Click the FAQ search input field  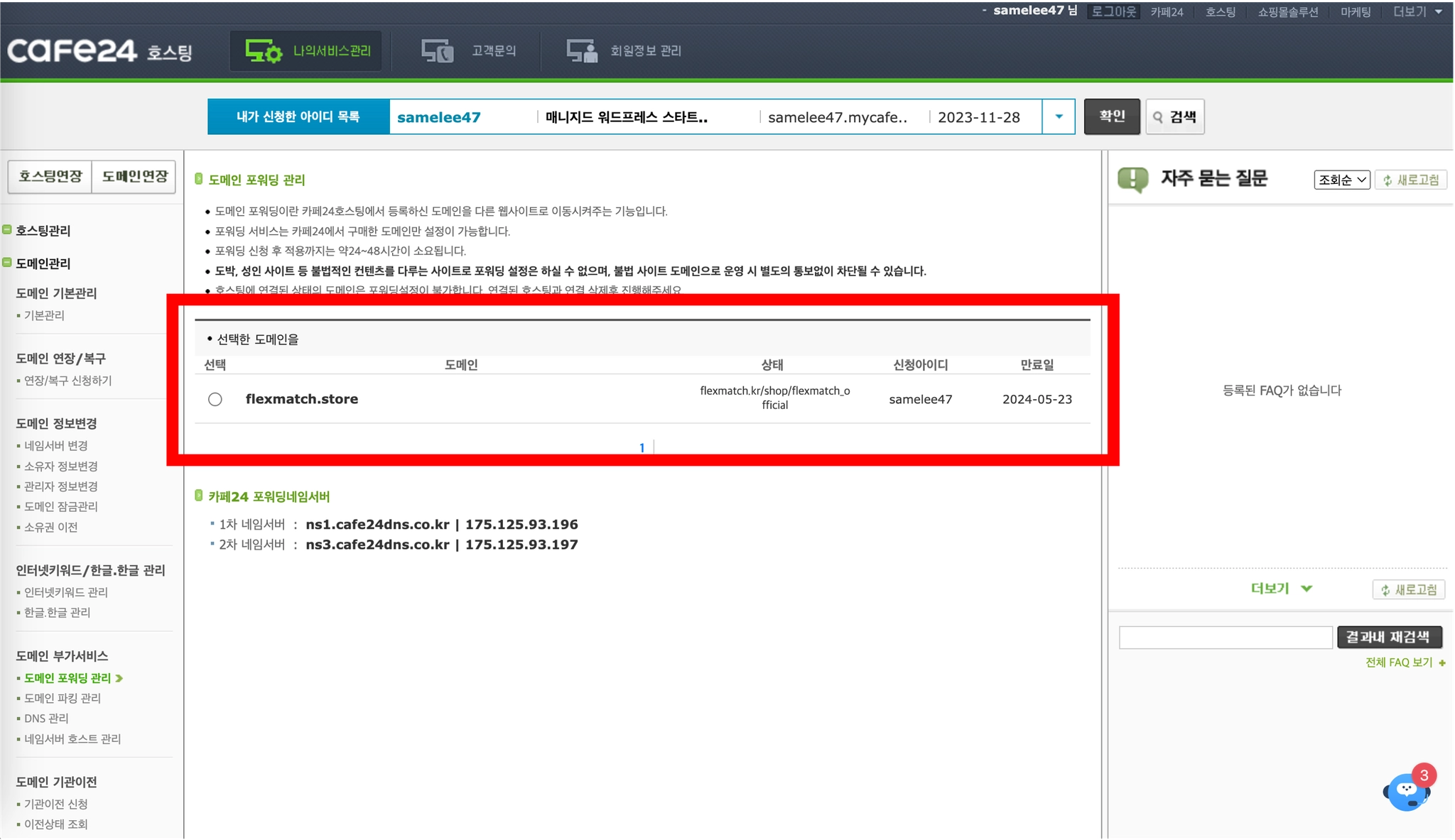pos(1225,638)
